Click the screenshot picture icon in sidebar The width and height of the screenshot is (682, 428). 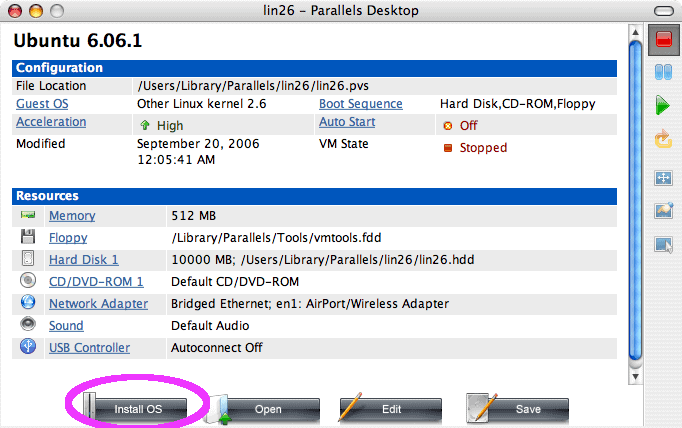coord(662,211)
